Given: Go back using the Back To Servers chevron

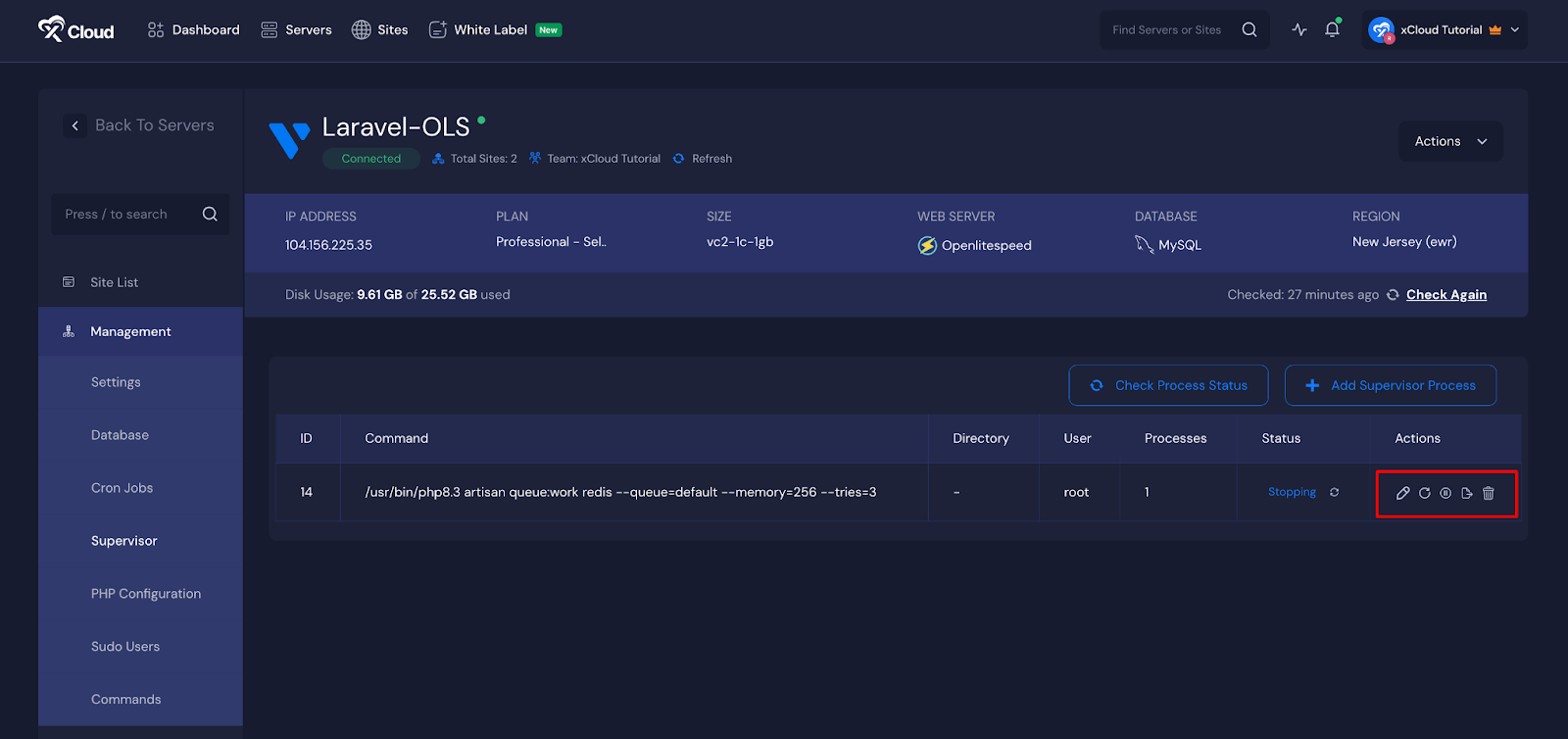Looking at the screenshot, I should 75,125.
